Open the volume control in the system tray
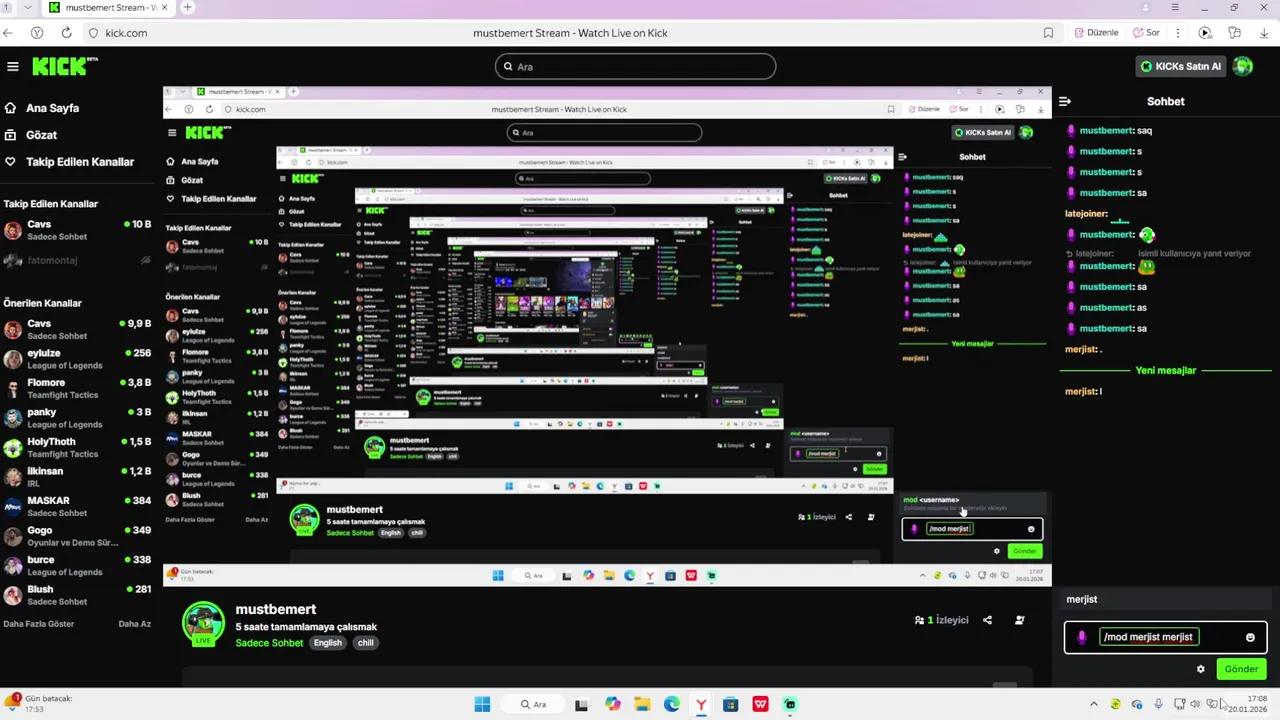Image resolution: width=1280 pixels, height=720 pixels. click(x=1195, y=704)
